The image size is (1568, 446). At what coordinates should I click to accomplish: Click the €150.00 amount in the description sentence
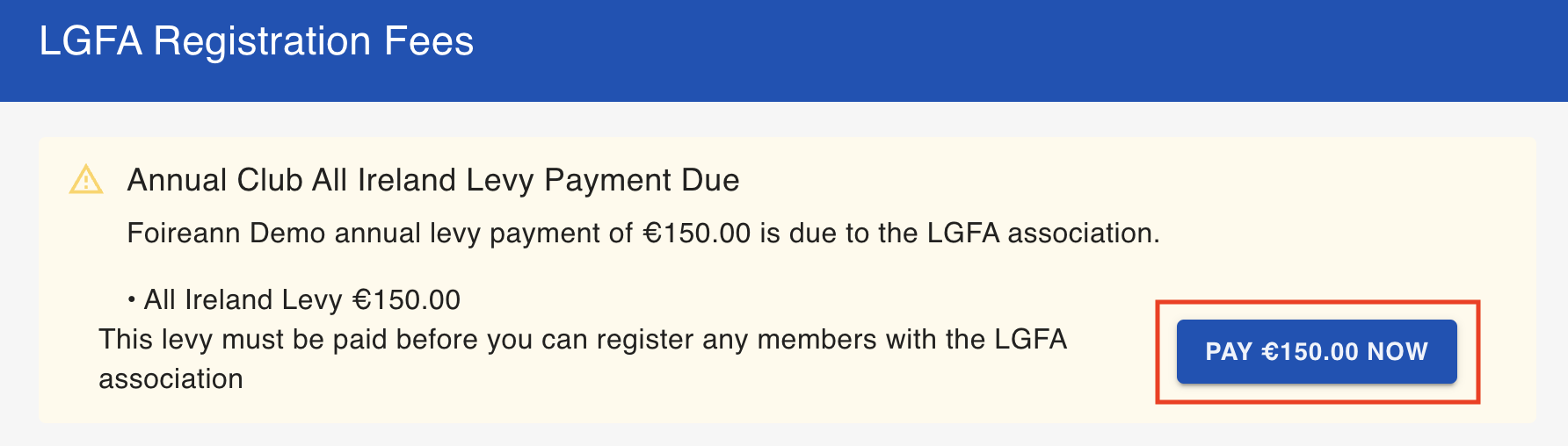[697, 233]
